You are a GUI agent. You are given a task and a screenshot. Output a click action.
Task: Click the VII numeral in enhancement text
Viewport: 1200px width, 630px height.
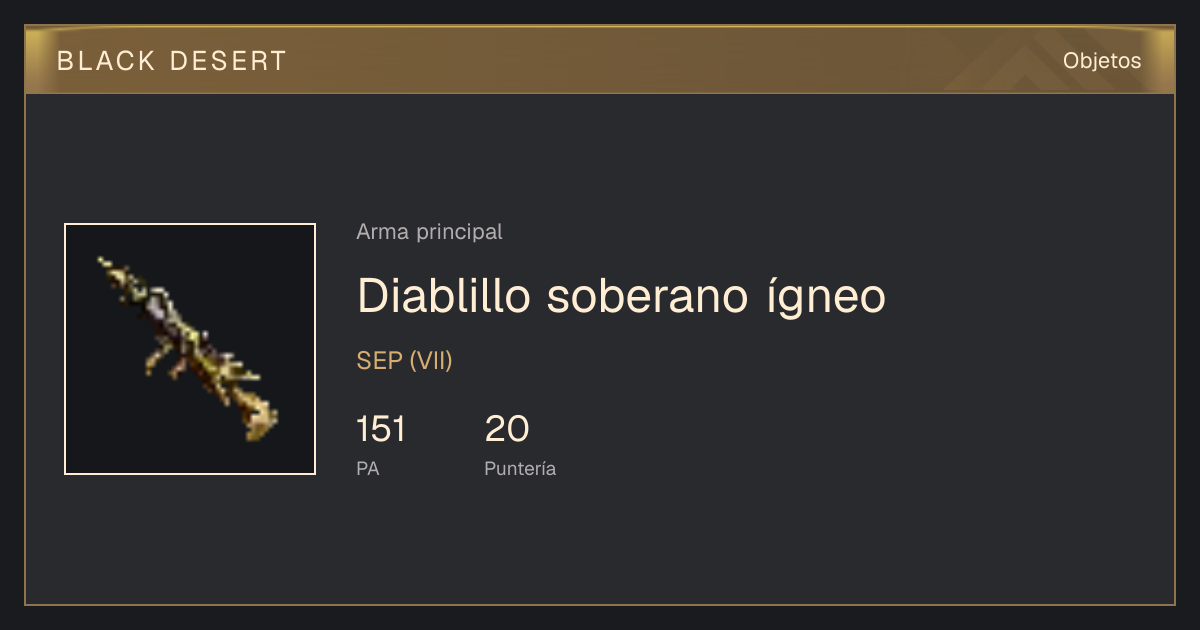(x=431, y=361)
